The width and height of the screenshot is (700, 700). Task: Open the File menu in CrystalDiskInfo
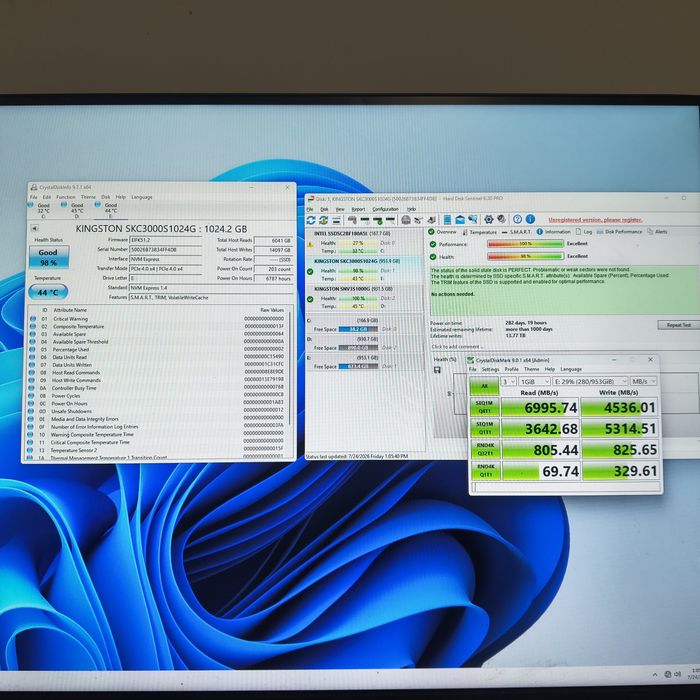(33, 197)
